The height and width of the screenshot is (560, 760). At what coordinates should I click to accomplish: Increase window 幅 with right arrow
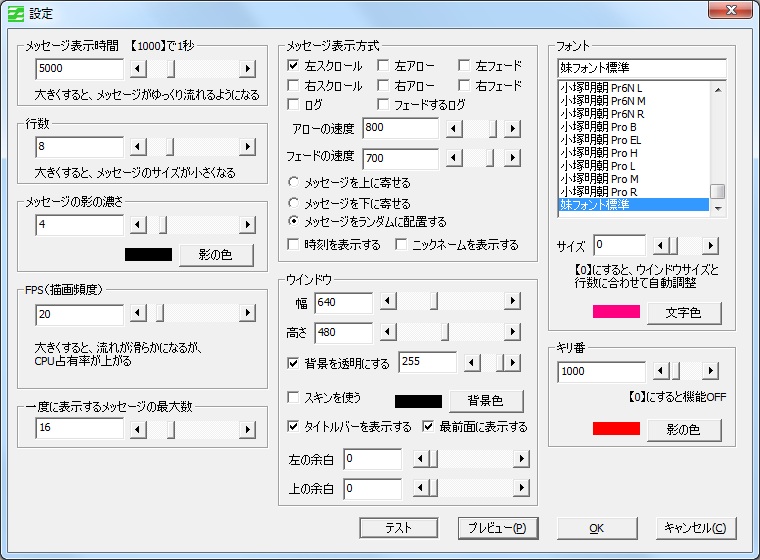coord(512,301)
